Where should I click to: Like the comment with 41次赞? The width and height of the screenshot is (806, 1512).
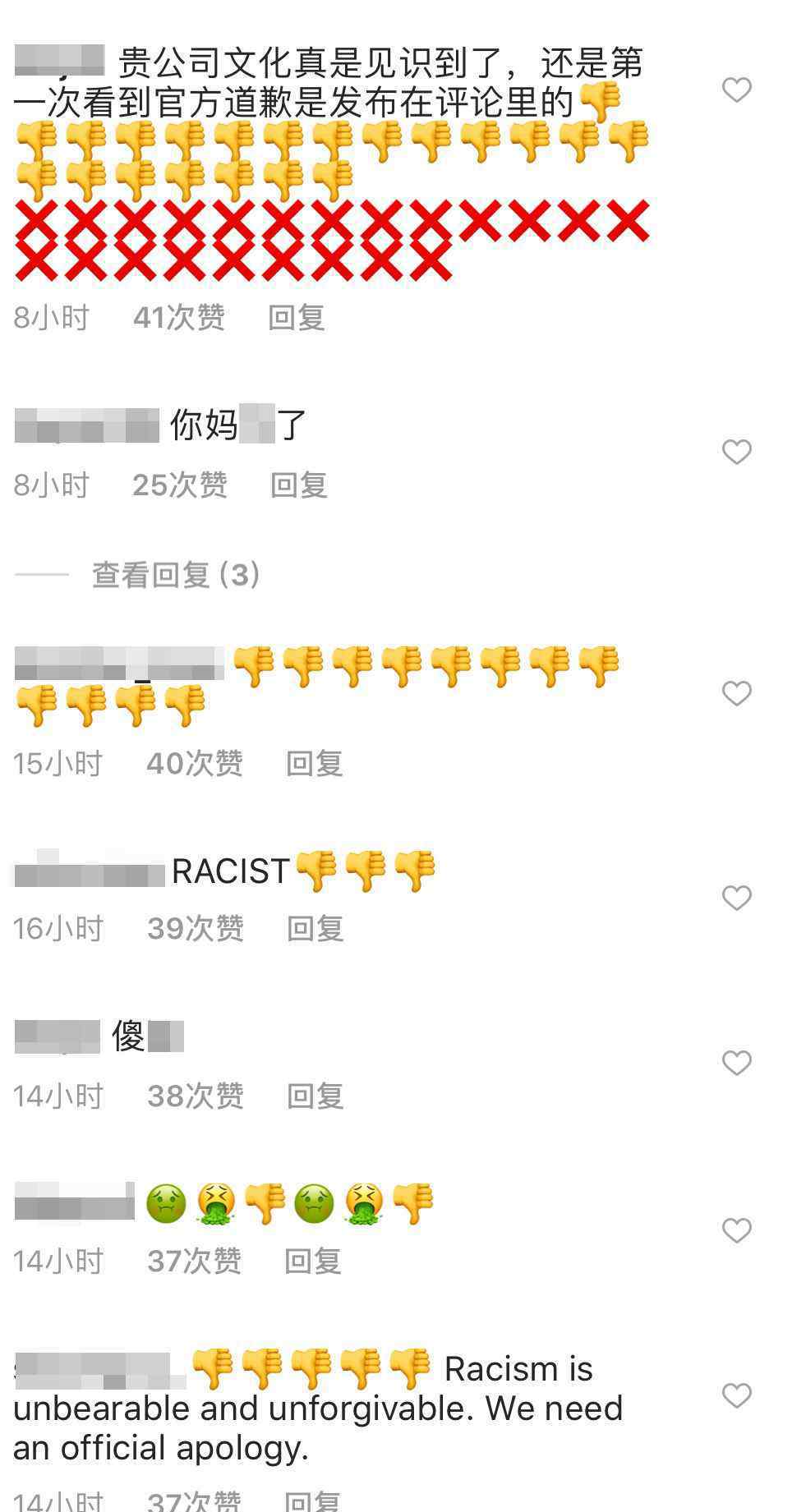736,90
